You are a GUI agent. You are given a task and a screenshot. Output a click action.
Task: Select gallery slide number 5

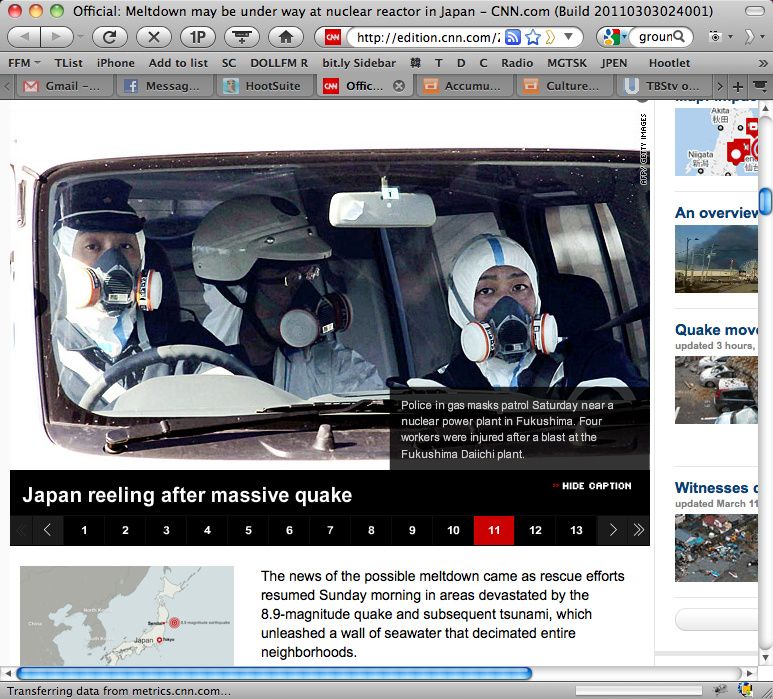(x=248, y=530)
